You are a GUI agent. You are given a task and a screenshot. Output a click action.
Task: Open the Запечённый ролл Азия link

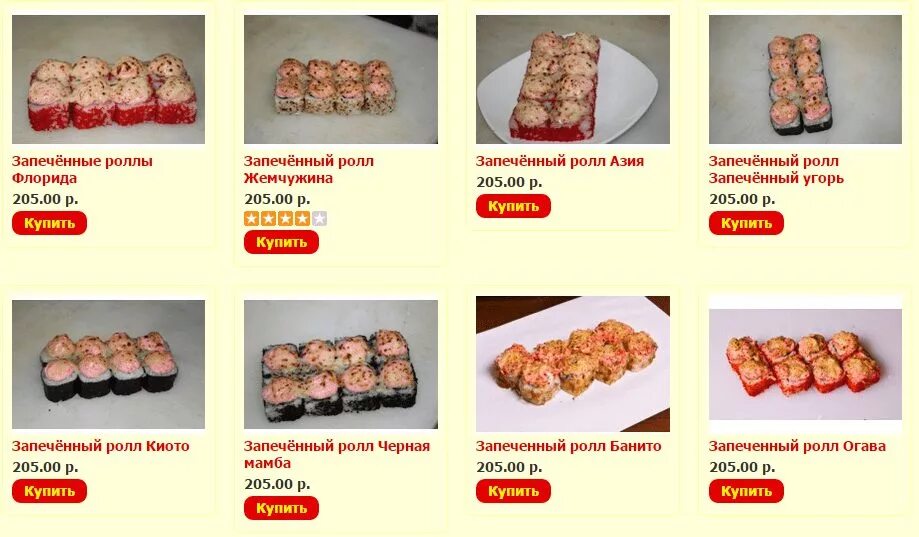point(560,161)
